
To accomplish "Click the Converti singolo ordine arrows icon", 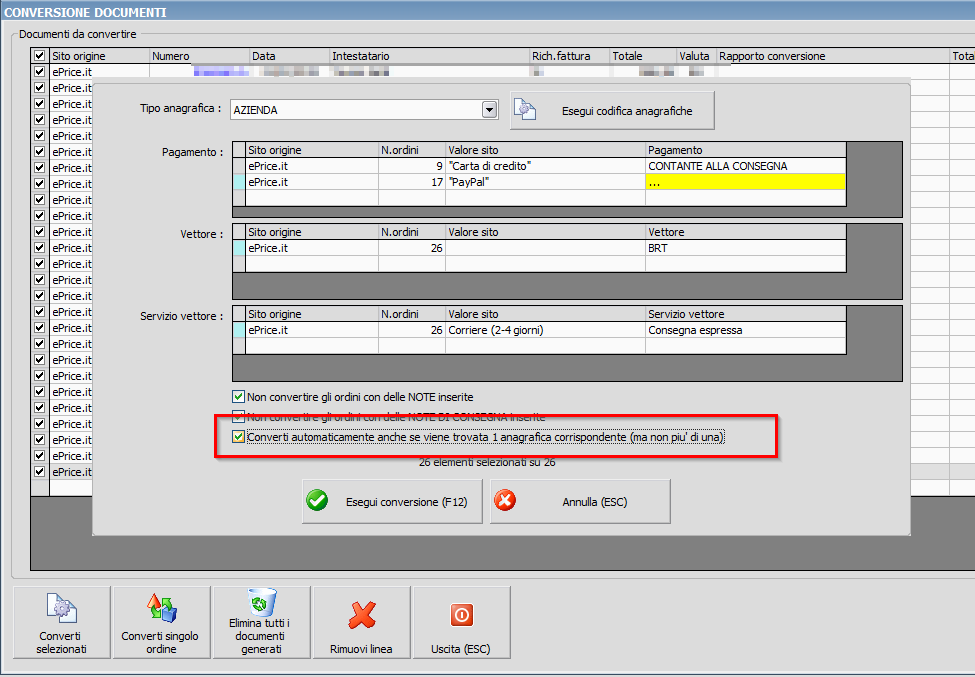I will point(162,608).
